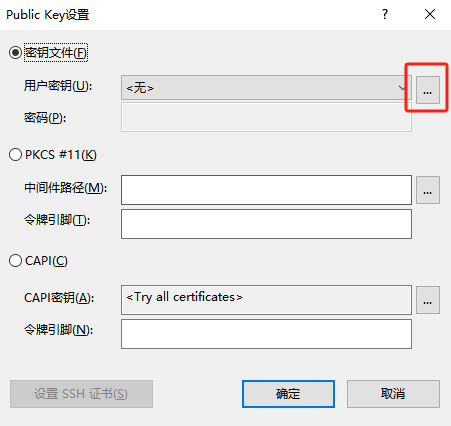Open help via the question mark icon
This screenshot has width=451, height=426.
click(385, 14)
